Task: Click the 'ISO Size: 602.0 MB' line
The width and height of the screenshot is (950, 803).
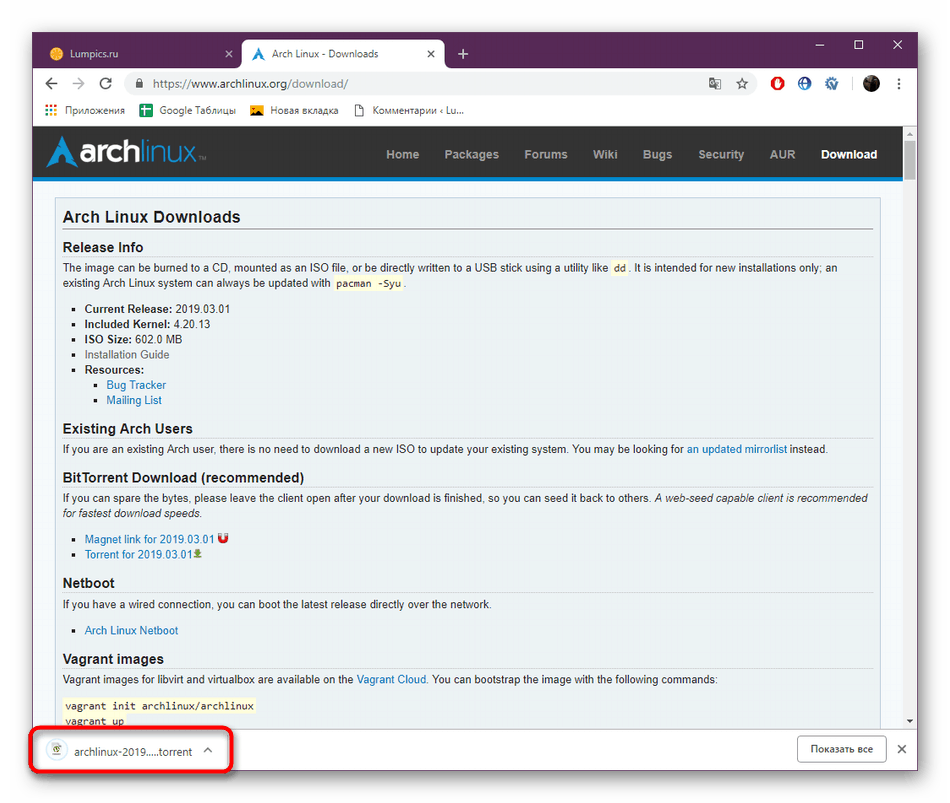Action: tap(133, 339)
